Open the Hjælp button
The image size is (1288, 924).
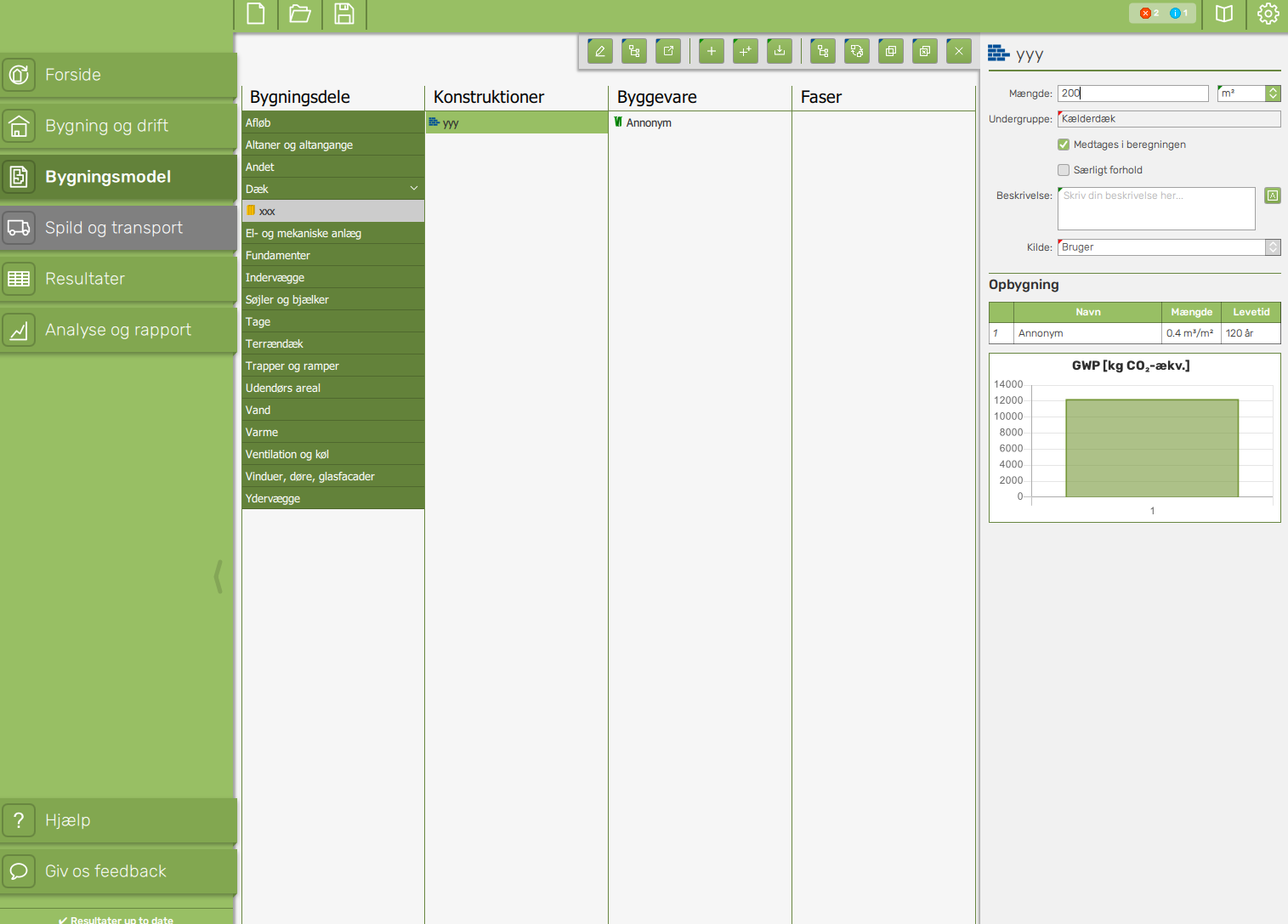coord(118,820)
